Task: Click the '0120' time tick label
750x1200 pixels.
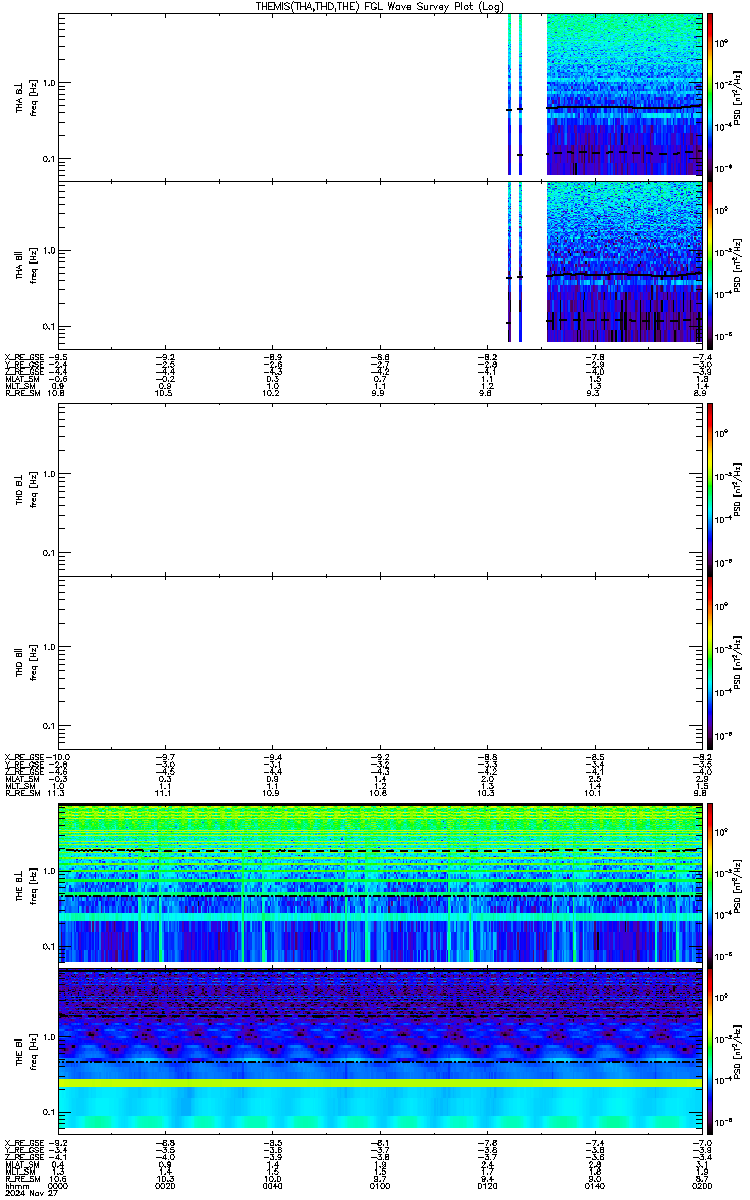Action: [487, 1185]
